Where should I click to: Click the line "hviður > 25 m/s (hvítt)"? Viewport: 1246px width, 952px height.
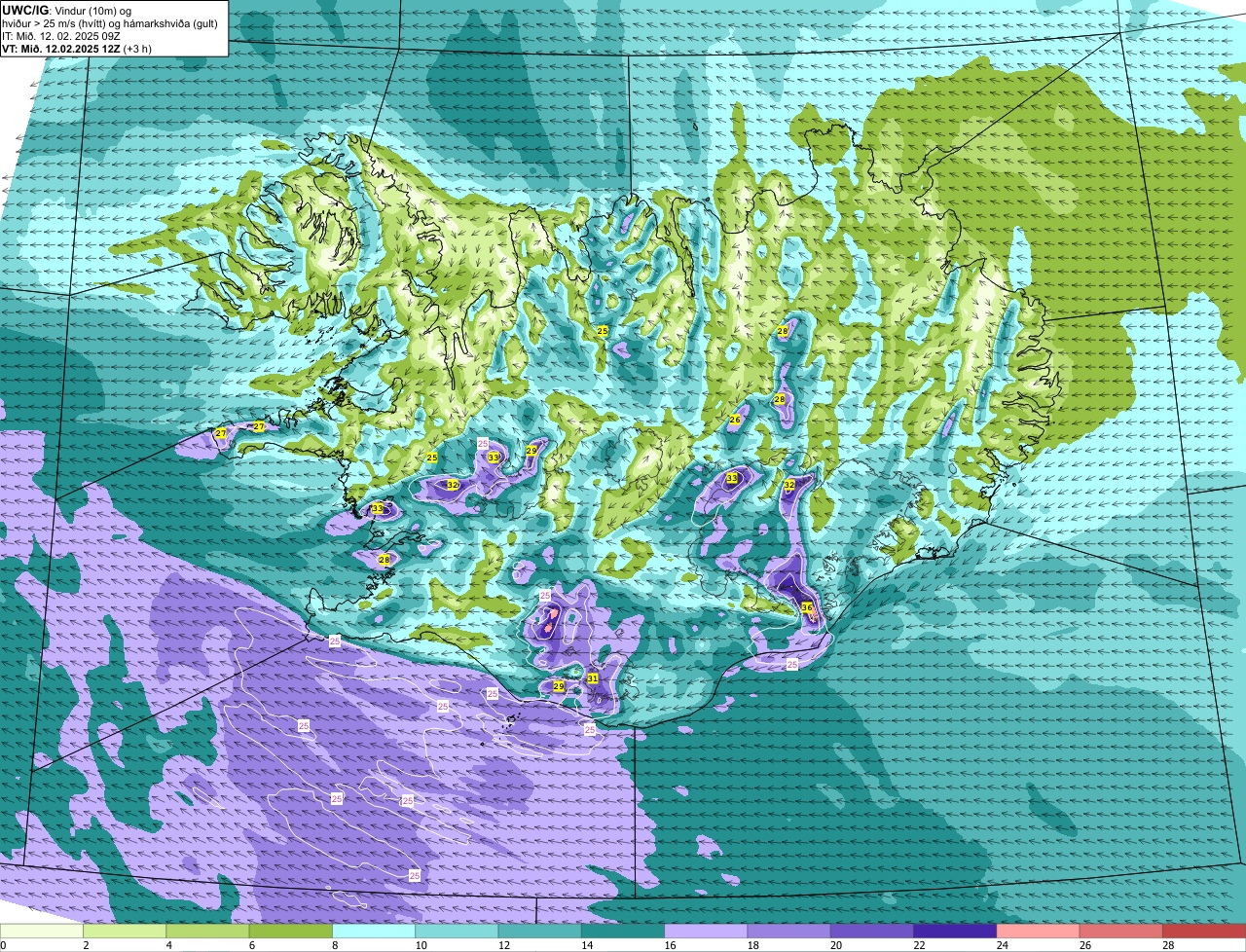59,23
